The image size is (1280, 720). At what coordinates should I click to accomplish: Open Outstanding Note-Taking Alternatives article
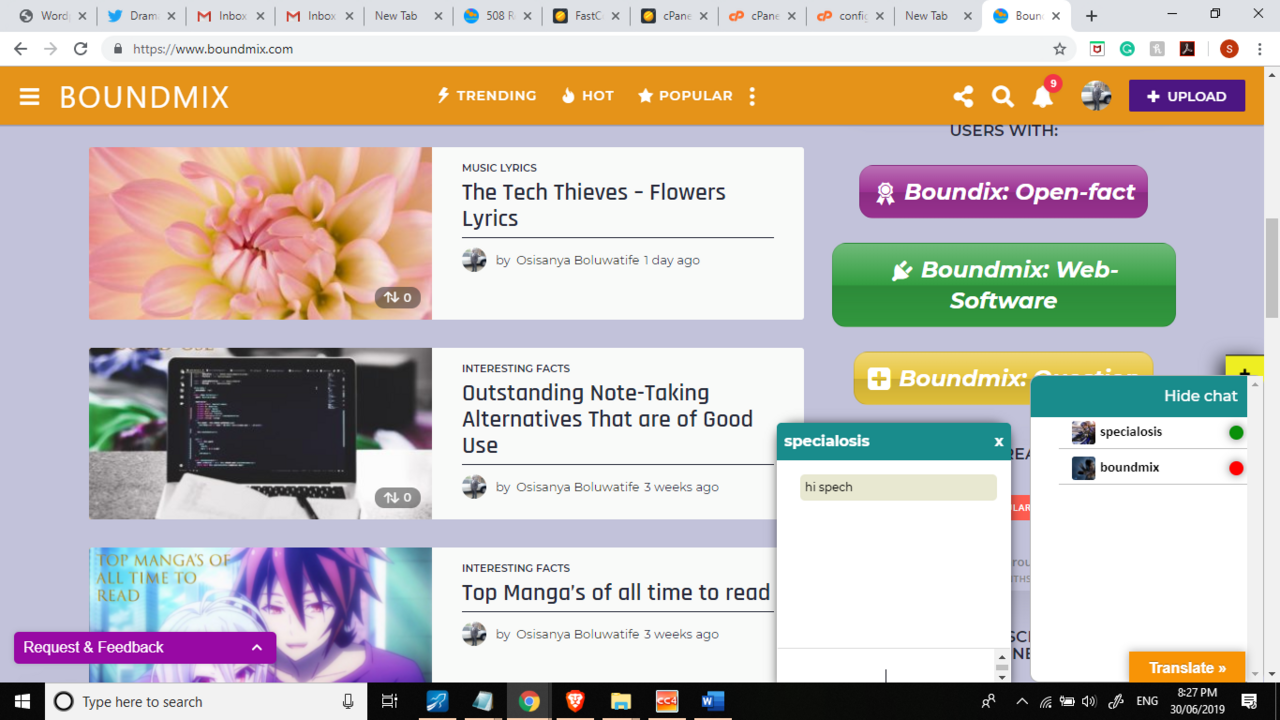point(607,419)
